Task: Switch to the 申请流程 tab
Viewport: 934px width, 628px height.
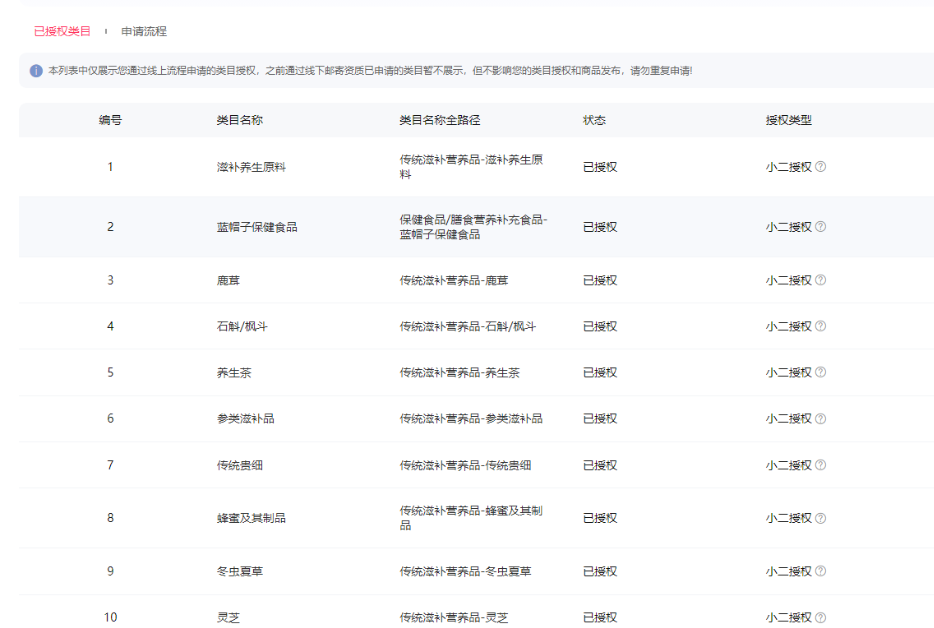Action: pos(144,31)
